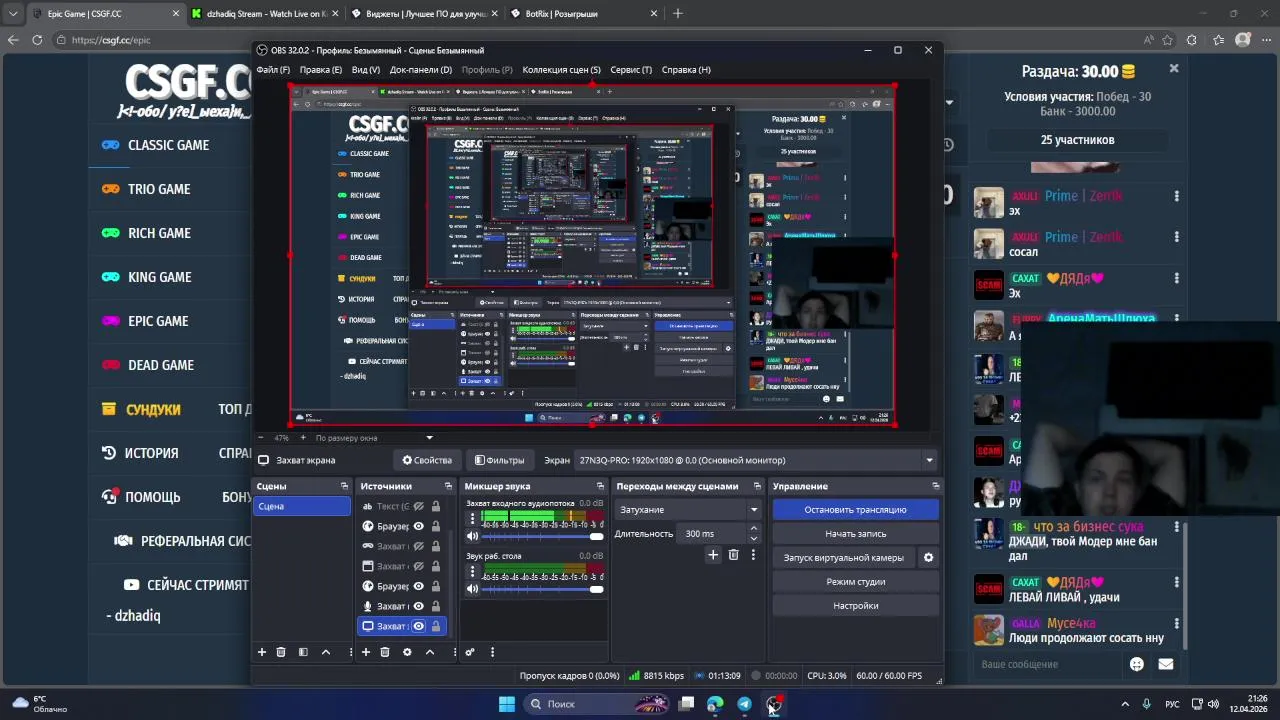Screen dimensions: 1280x720
Task: Hide the first Браузер source eye
Action: pyautogui.click(x=419, y=526)
